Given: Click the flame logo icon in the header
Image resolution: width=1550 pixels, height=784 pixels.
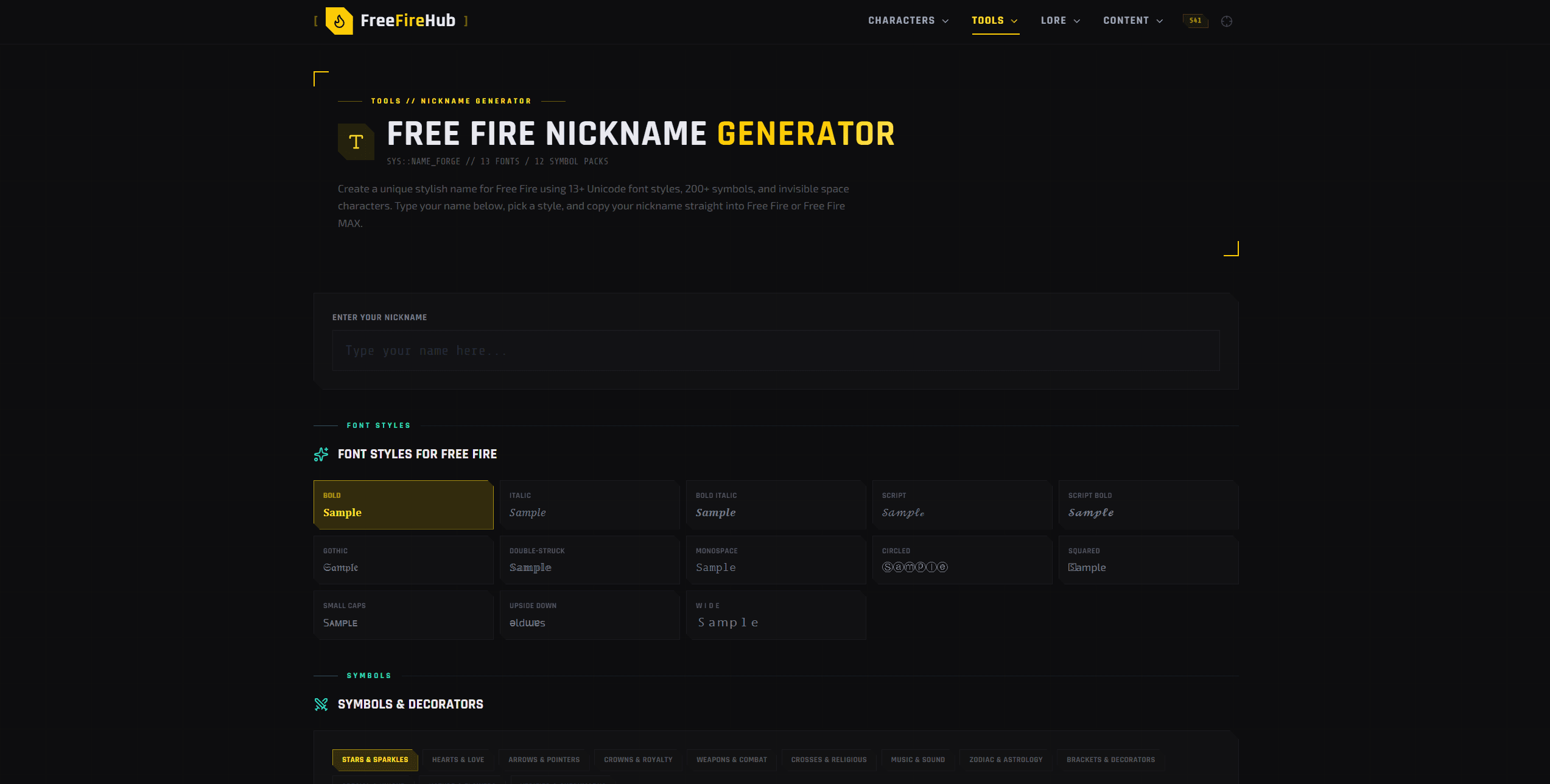Looking at the screenshot, I should coord(340,20).
